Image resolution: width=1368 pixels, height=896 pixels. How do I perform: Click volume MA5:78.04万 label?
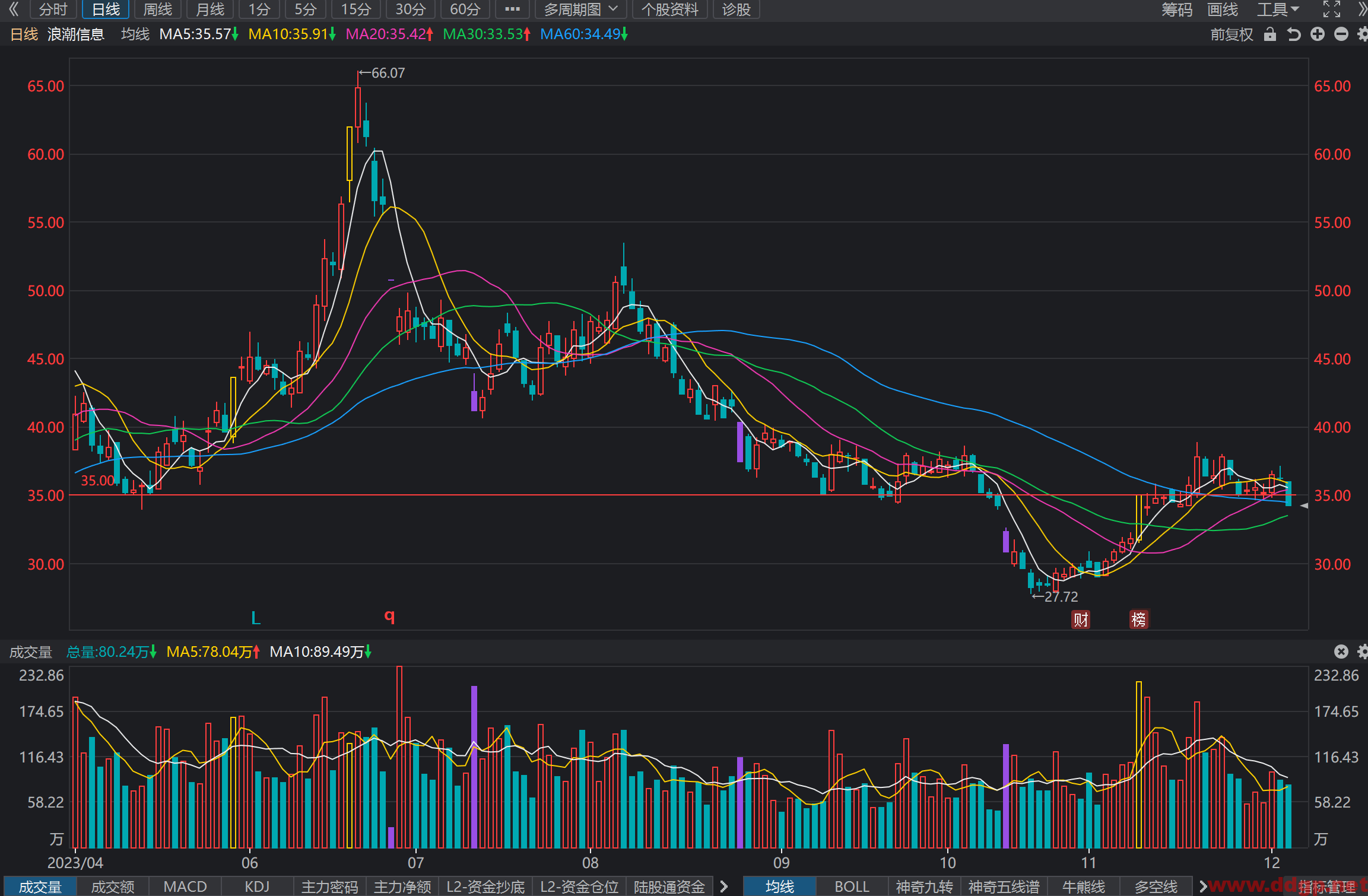tap(214, 652)
